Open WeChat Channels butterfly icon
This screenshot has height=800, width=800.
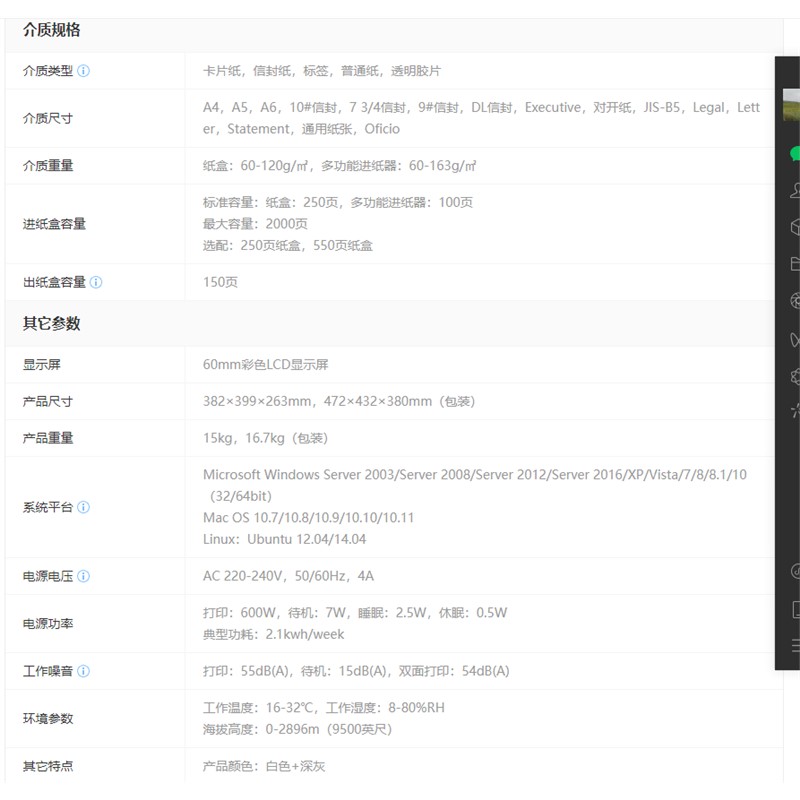tap(794, 340)
